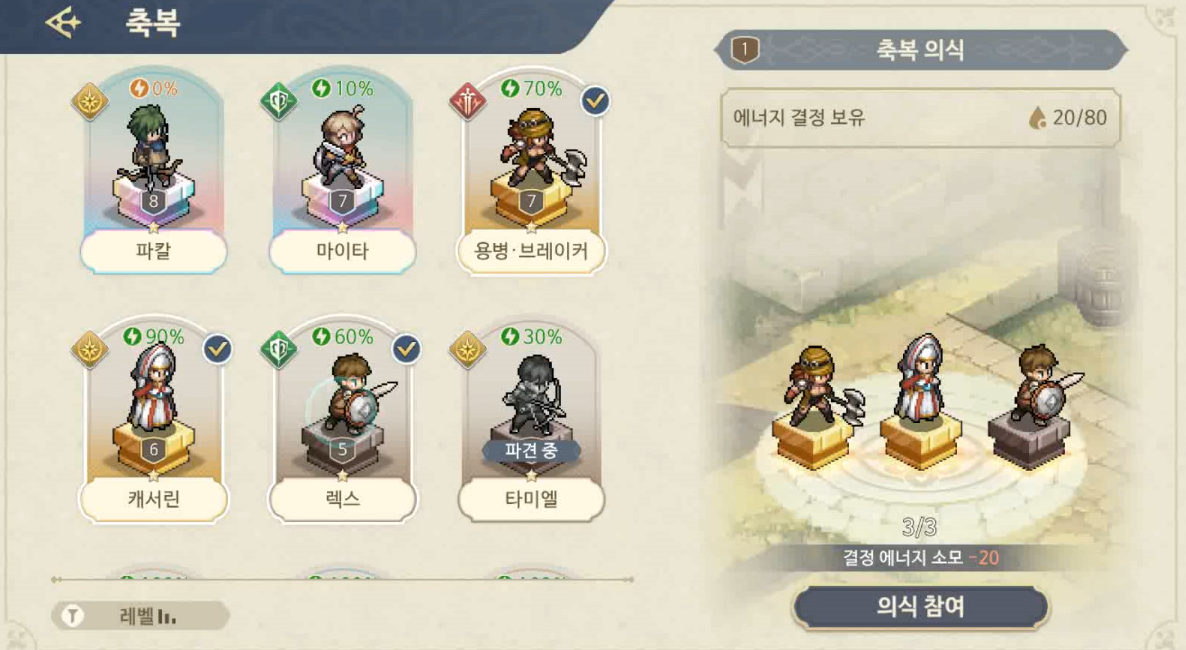This screenshot has height=650, width=1186.
Task: Click the 의식 참여 button
Action: [921, 606]
